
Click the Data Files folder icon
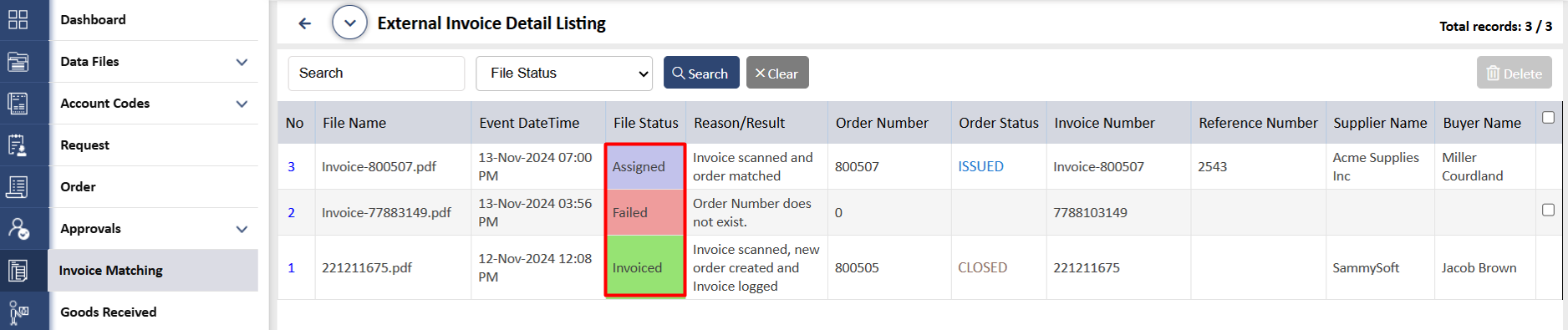pyautogui.click(x=18, y=62)
